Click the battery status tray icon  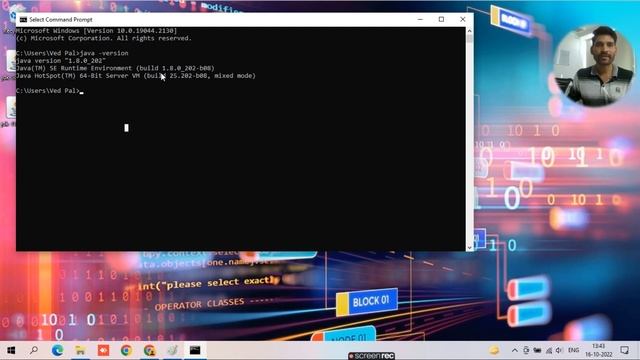point(538,350)
